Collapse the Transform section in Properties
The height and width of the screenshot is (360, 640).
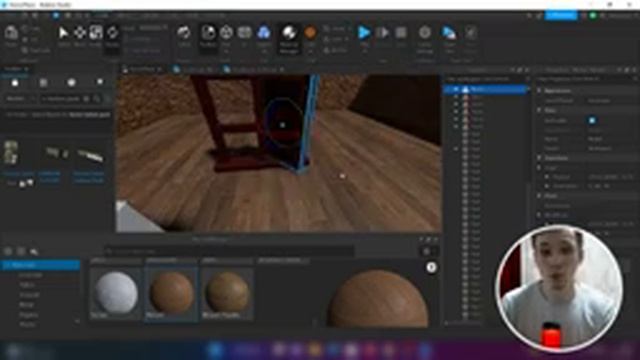(x=540, y=158)
